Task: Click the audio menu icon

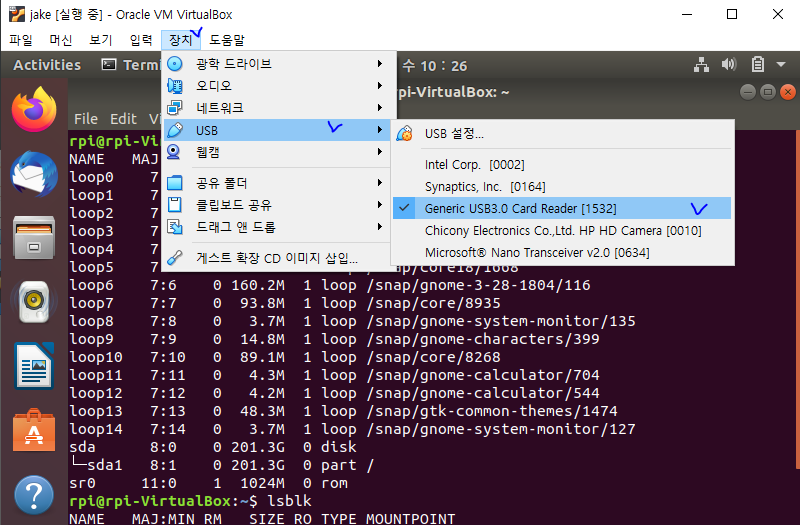Action: (174, 86)
